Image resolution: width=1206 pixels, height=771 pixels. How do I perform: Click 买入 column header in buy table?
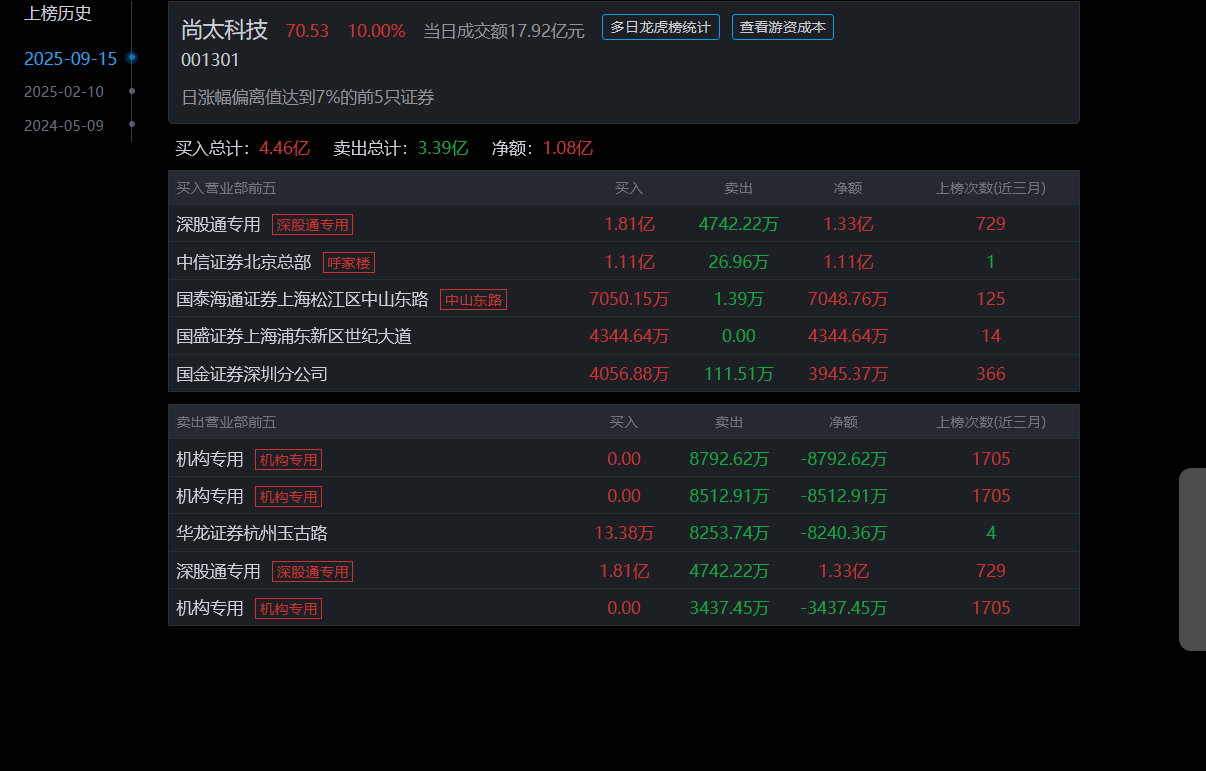629,188
